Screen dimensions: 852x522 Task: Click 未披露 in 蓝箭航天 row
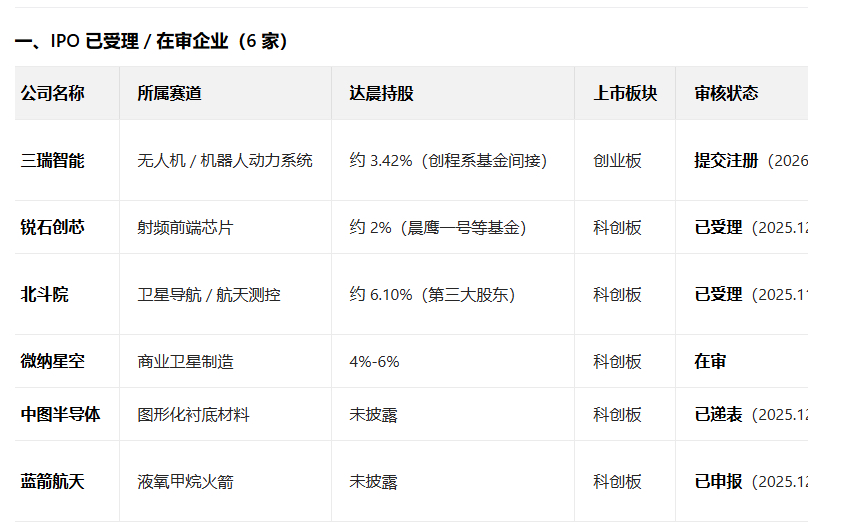pos(373,481)
